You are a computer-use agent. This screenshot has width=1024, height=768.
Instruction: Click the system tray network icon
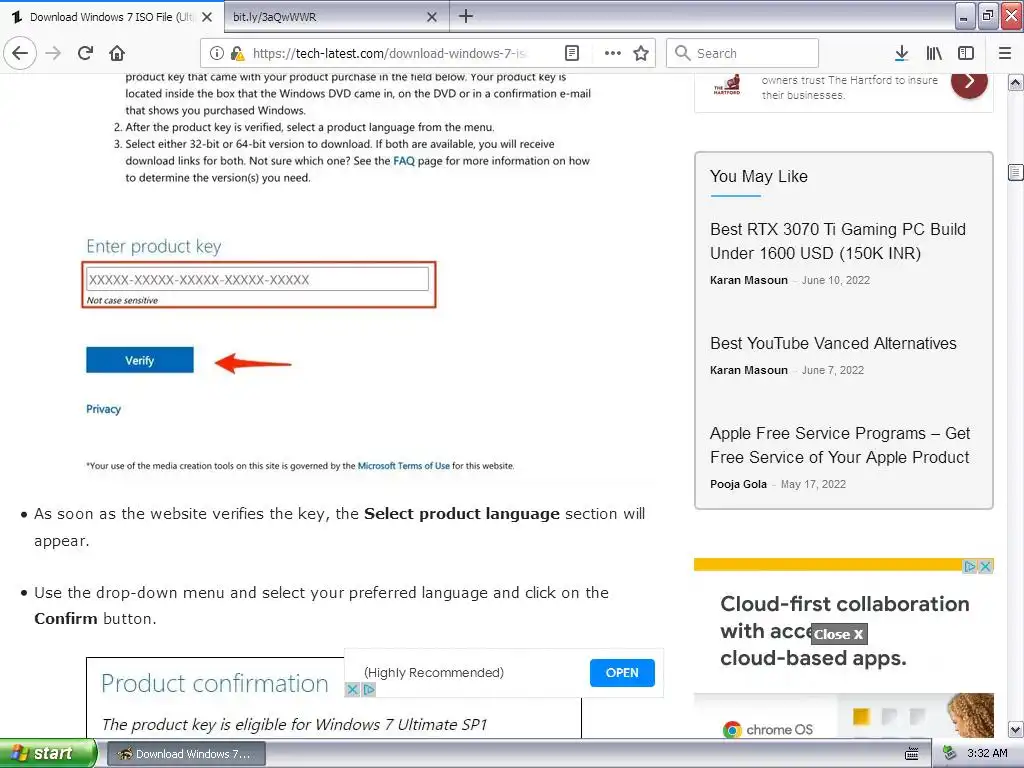(949, 754)
